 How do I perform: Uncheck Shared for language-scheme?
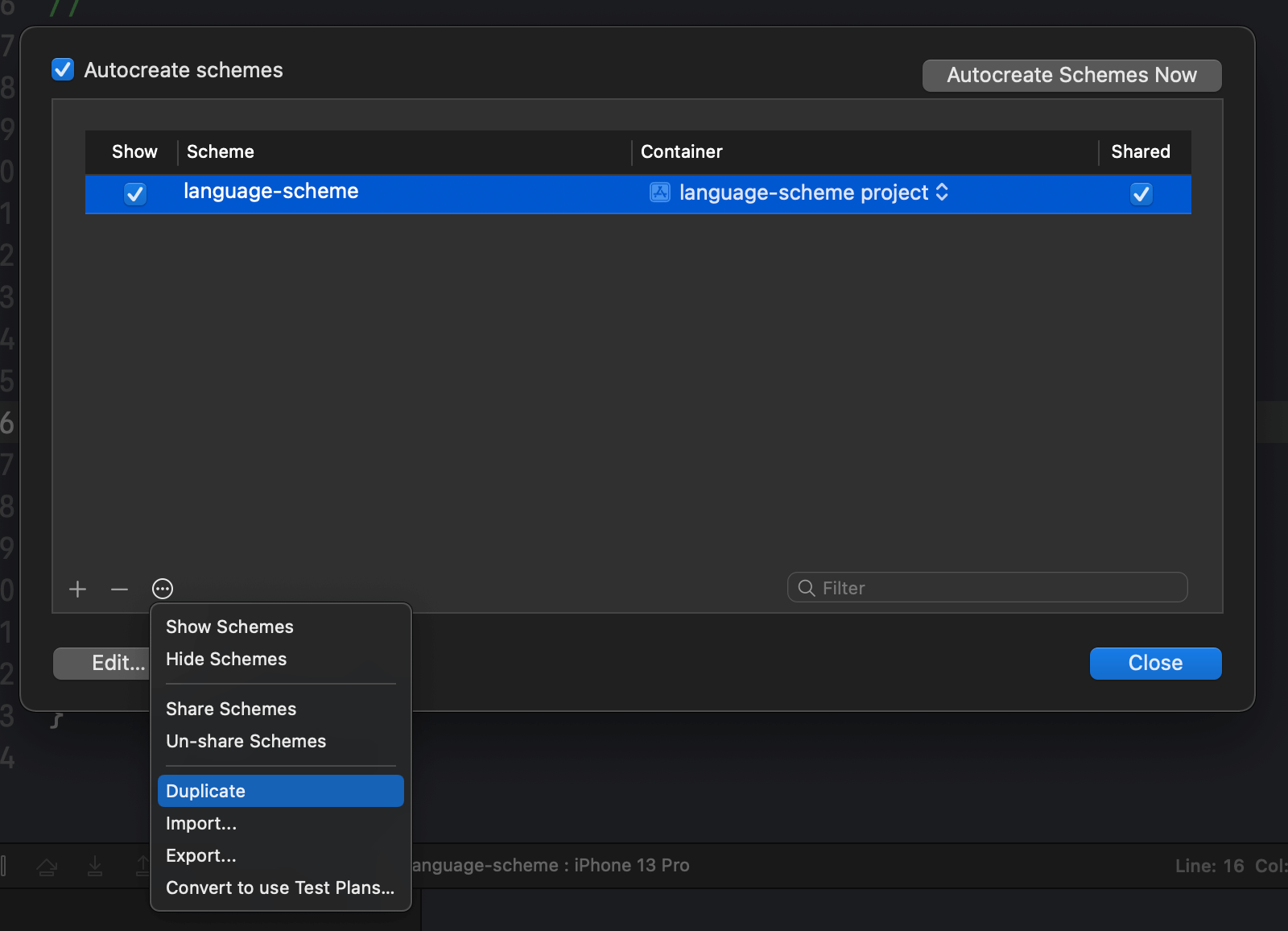(x=1141, y=194)
